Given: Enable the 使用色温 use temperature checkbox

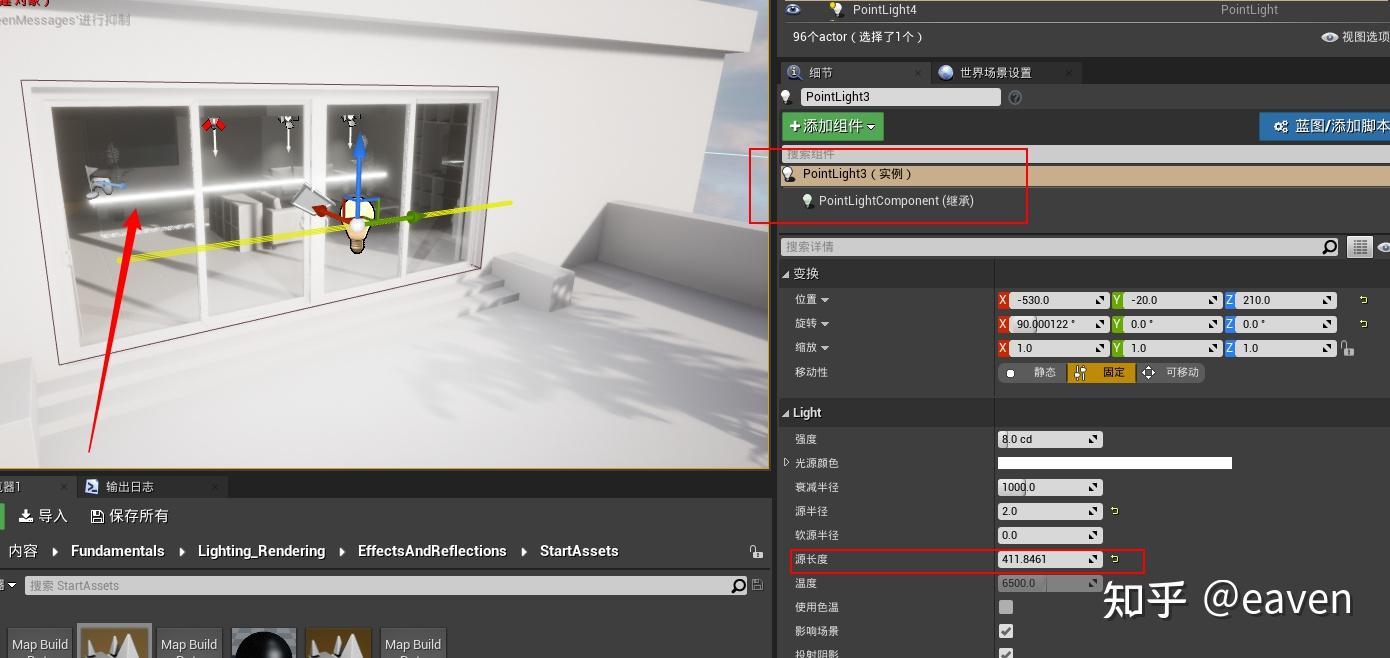Looking at the screenshot, I should click(1006, 607).
